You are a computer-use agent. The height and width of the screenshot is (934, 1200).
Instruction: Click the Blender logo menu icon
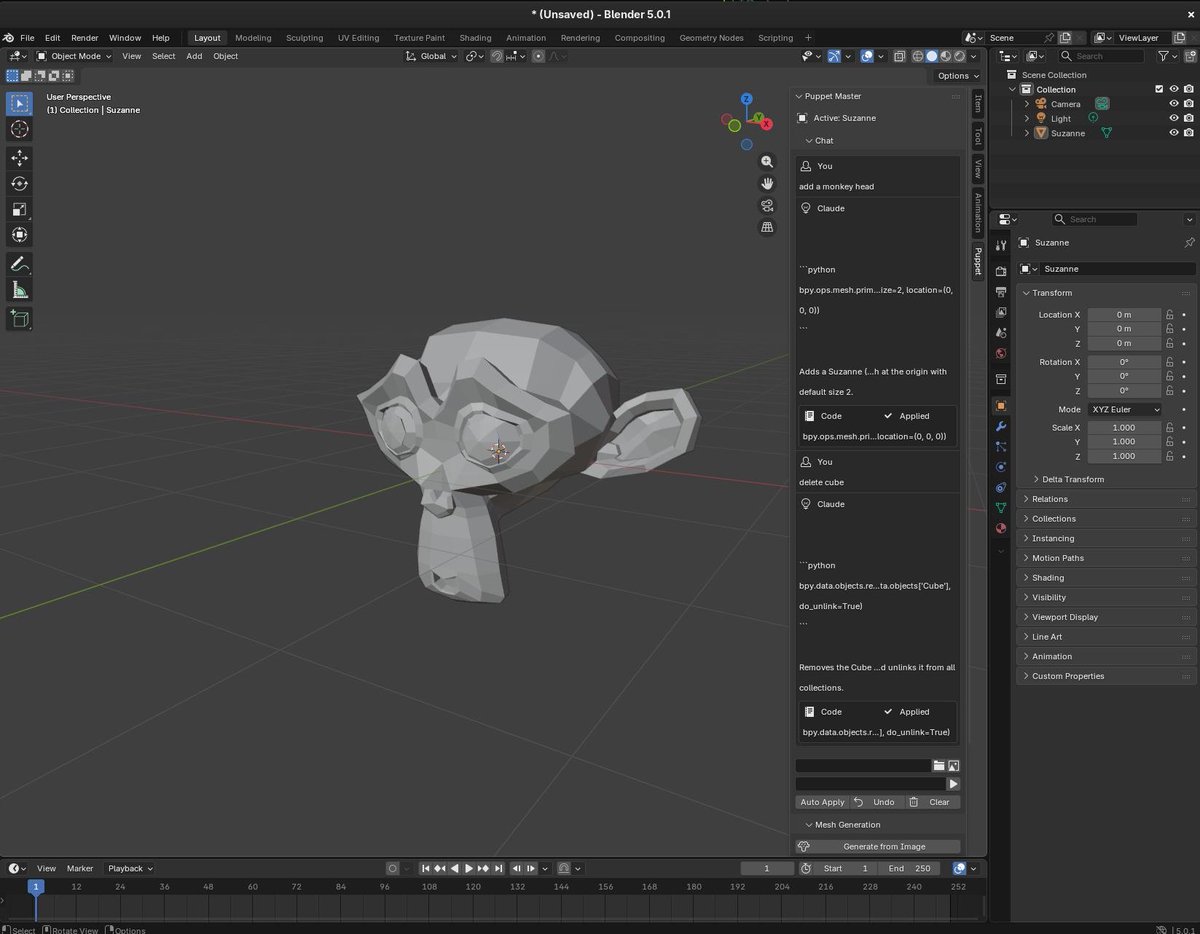(x=8, y=38)
